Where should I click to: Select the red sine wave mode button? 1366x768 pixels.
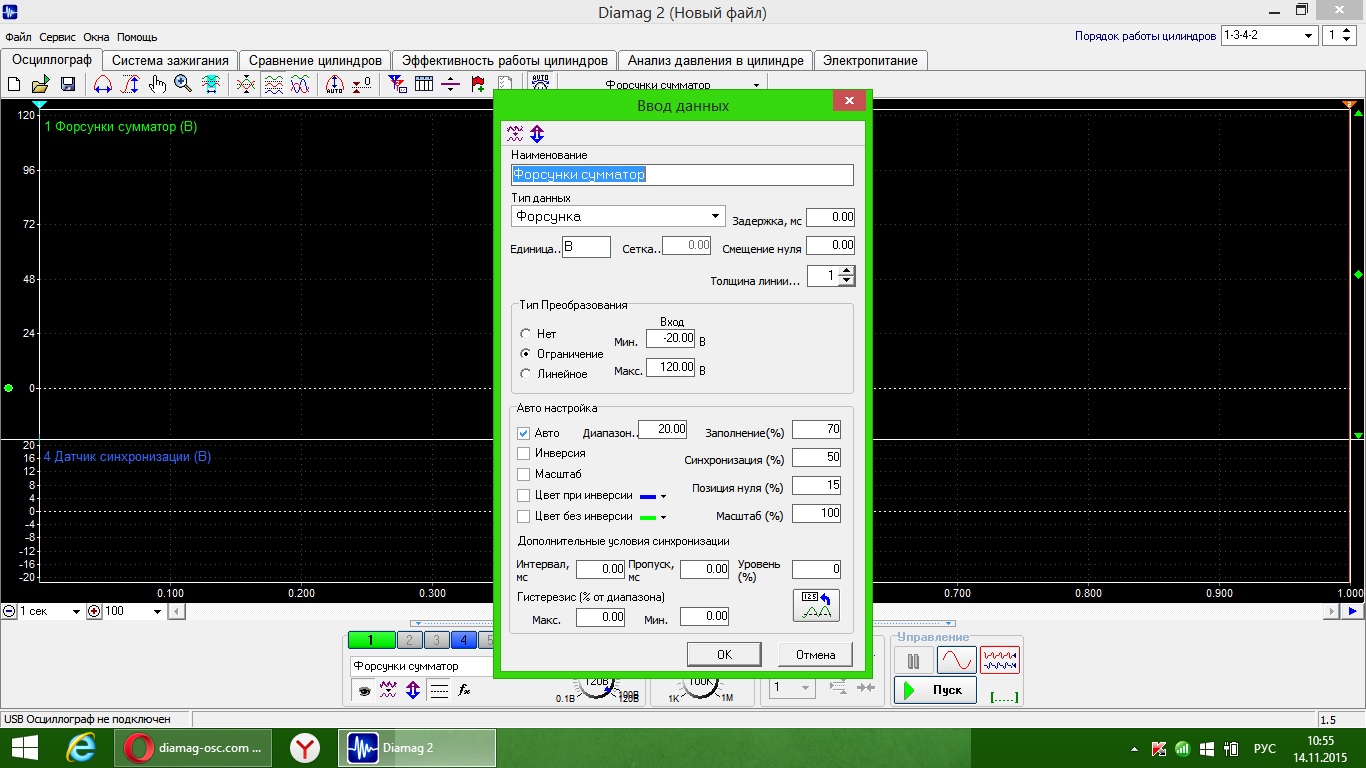tap(956, 660)
